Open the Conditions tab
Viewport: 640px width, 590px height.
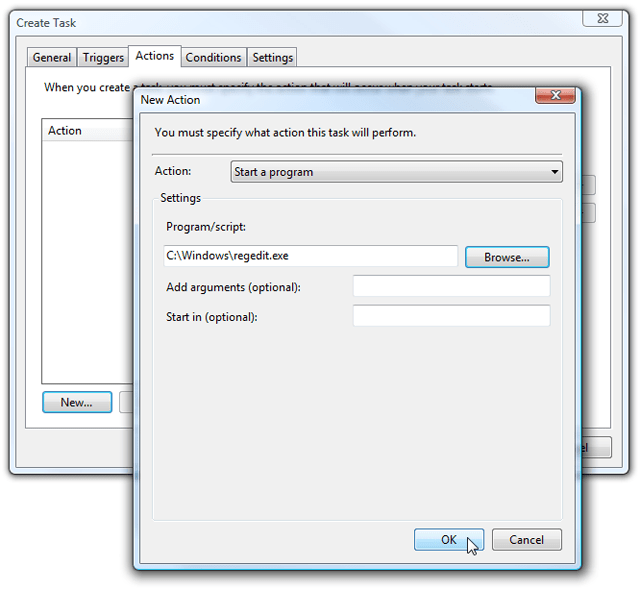[213, 58]
